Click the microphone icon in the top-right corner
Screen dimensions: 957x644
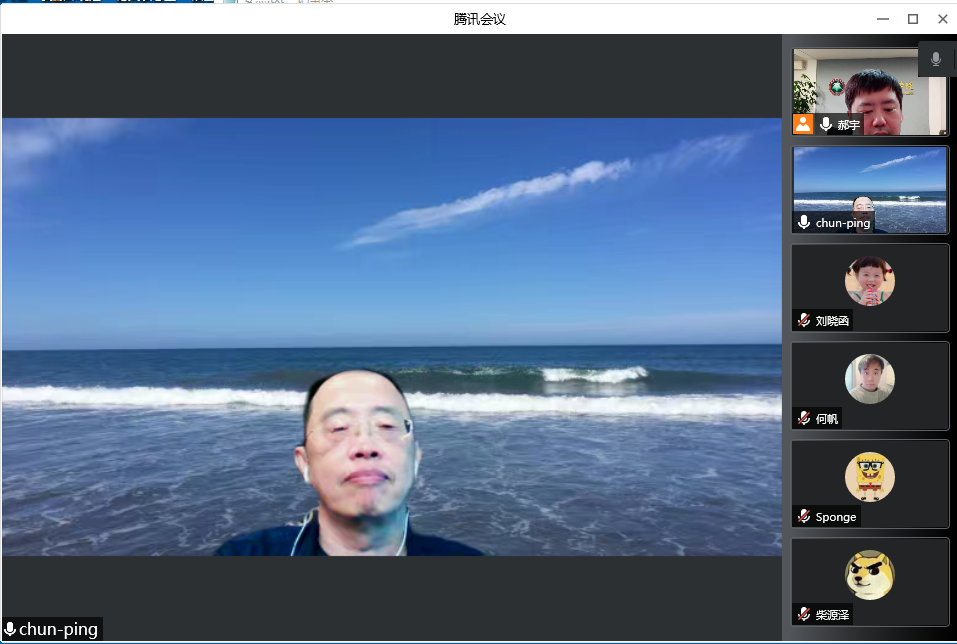[936, 59]
